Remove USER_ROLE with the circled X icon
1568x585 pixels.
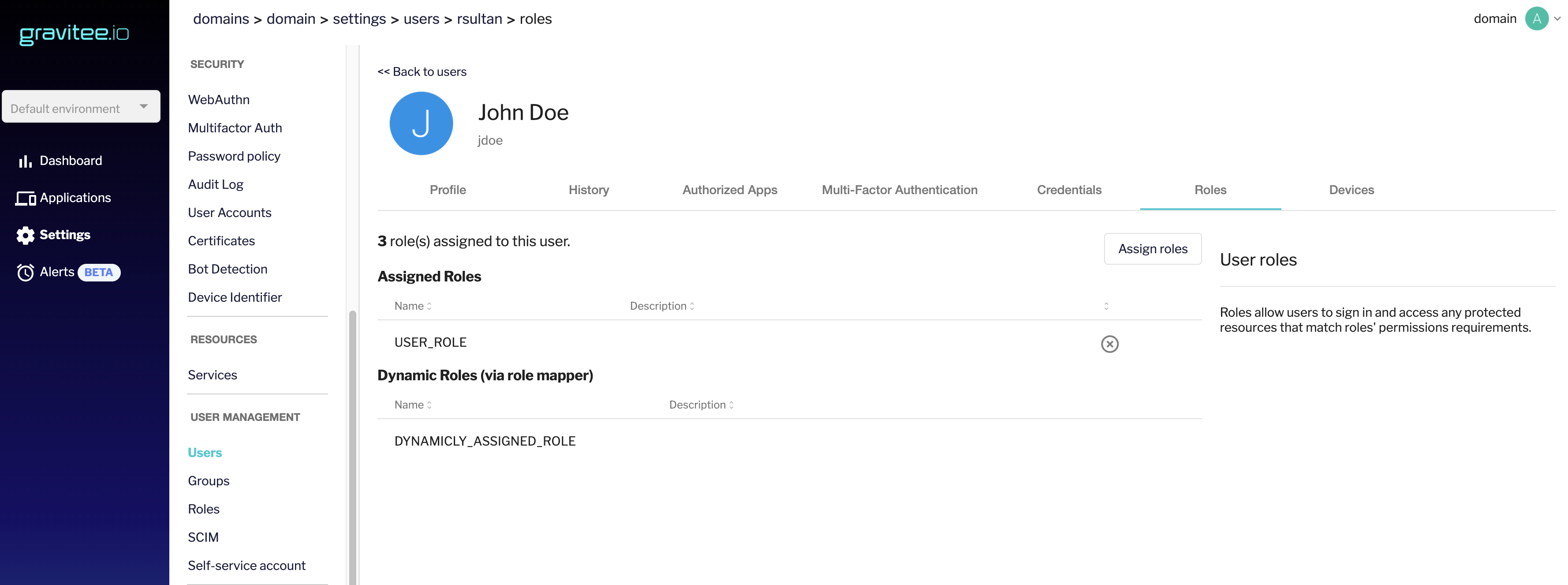click(x=1109, y=344)
